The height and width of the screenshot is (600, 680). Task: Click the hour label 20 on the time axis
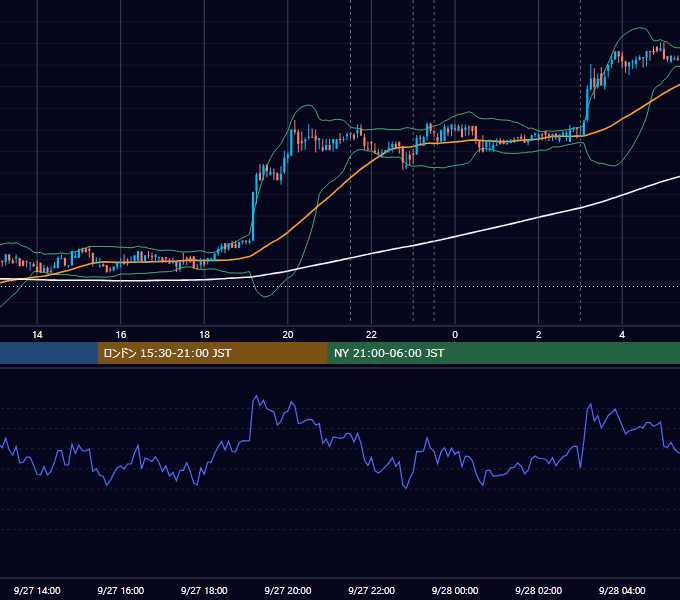[x=288, y=335]
